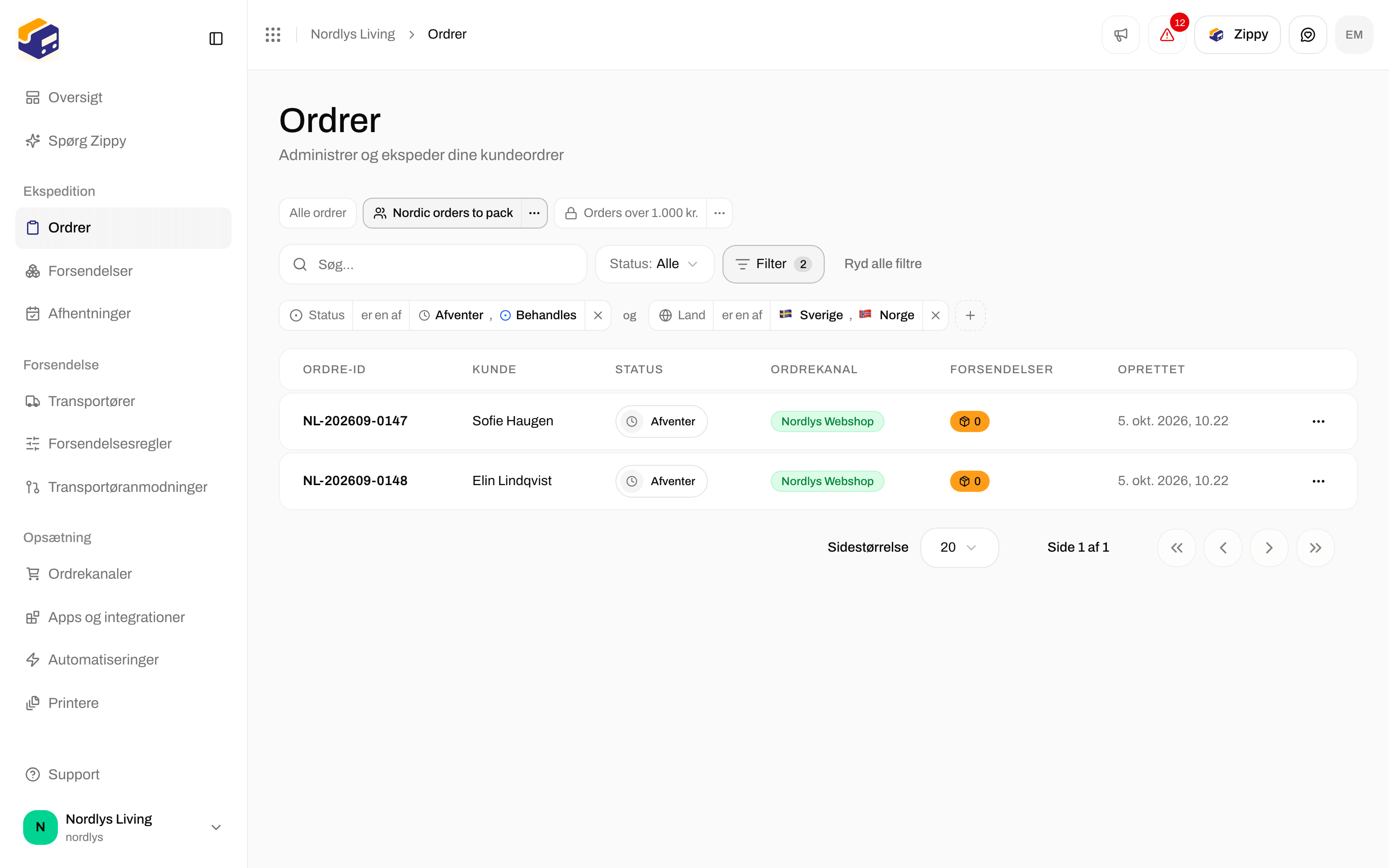Click the Zippy assistant button
1389x868 pixels.
pyautogui.click(x=1238, y=34)
